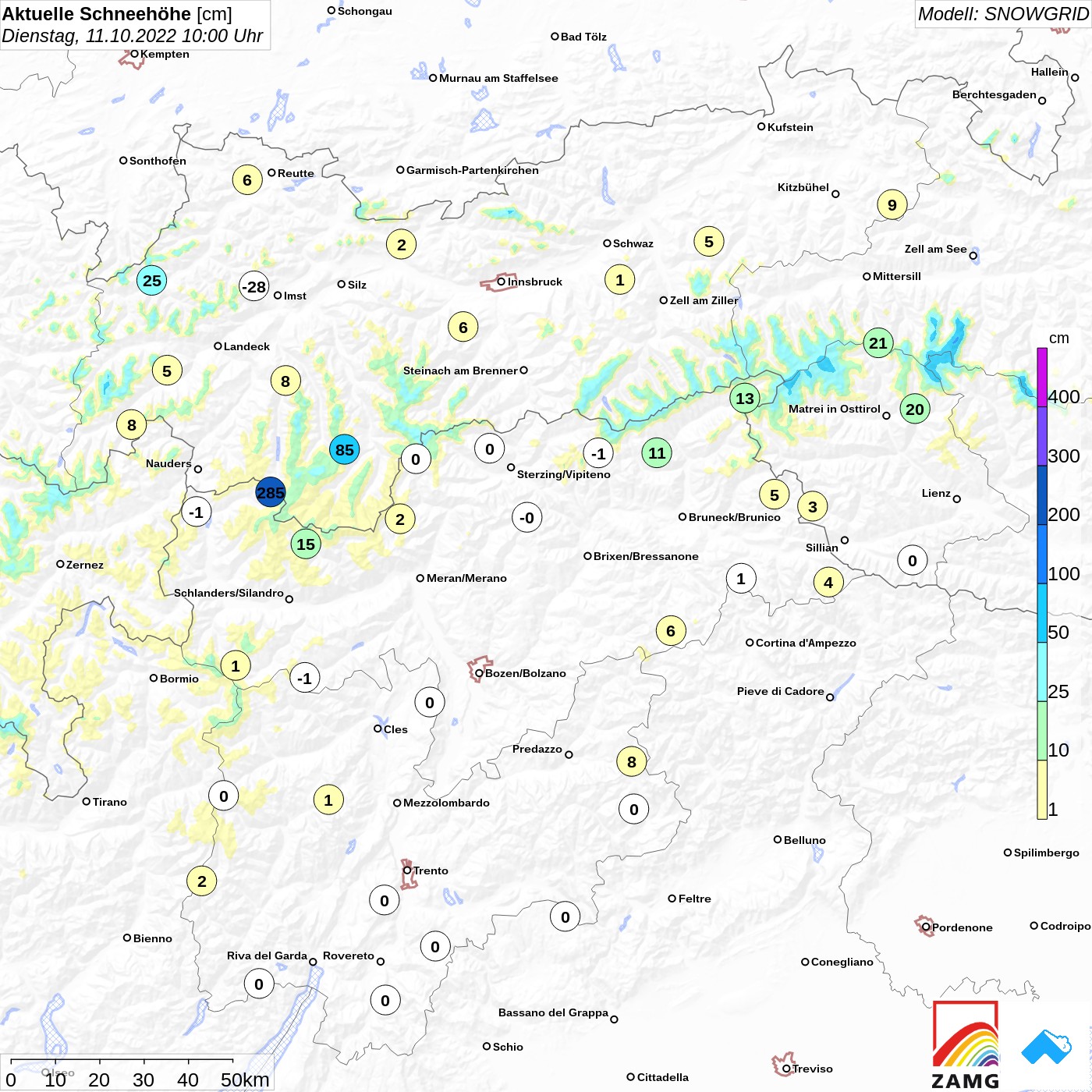Click the 'Schlanders/Silandro' label

tap(229, 593)
